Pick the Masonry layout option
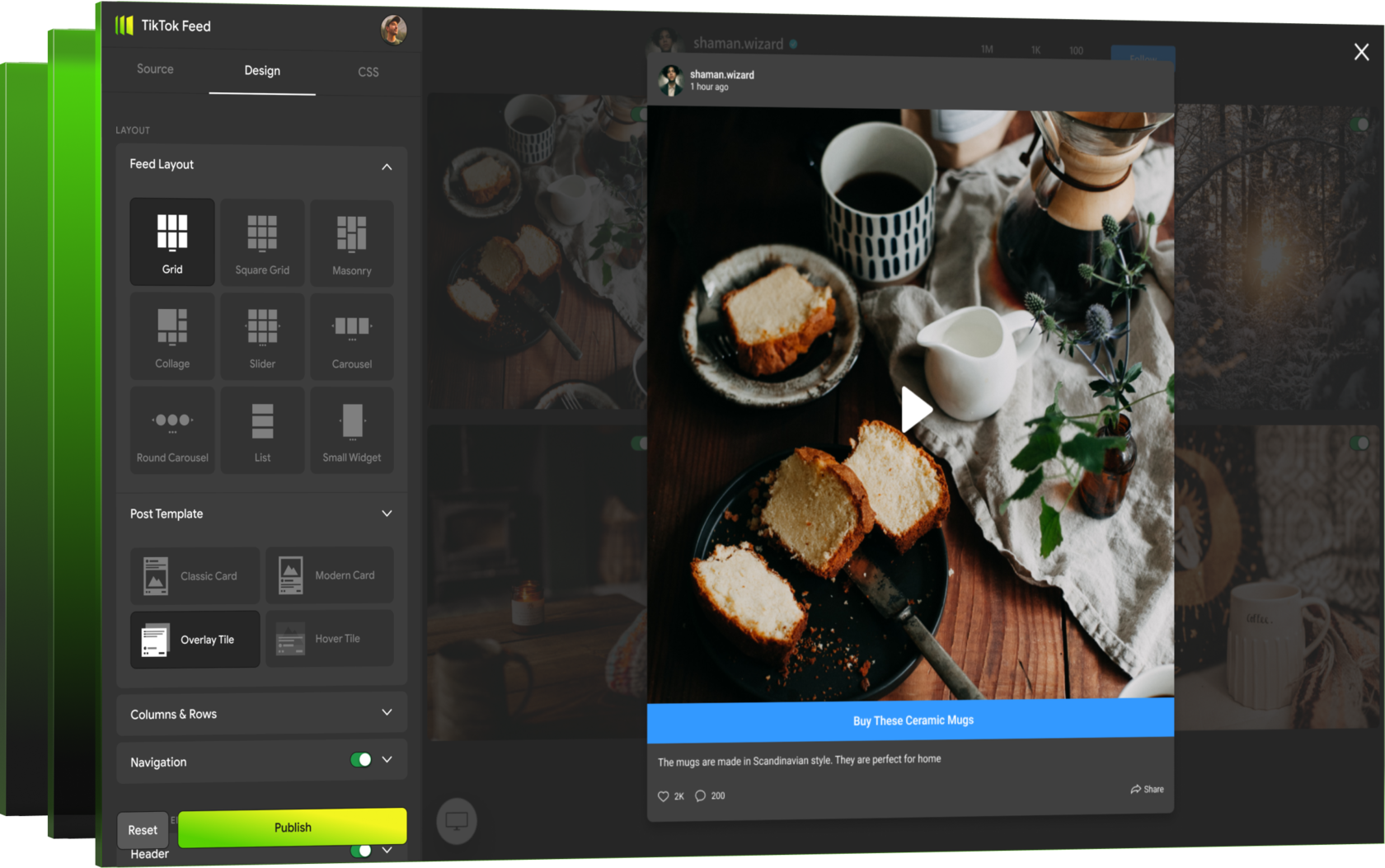Screen dimensions: 1385x868 [352, 243]
